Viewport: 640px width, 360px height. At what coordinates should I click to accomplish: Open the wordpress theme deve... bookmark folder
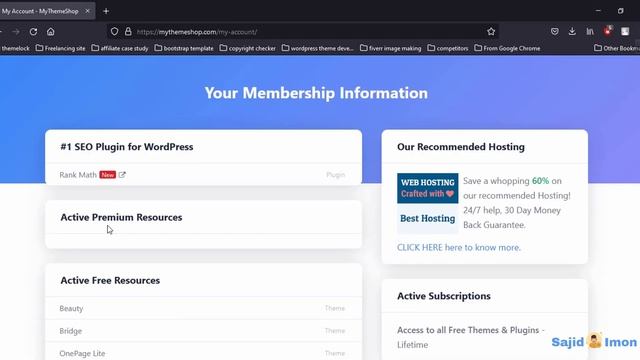[x=318, y=48]
